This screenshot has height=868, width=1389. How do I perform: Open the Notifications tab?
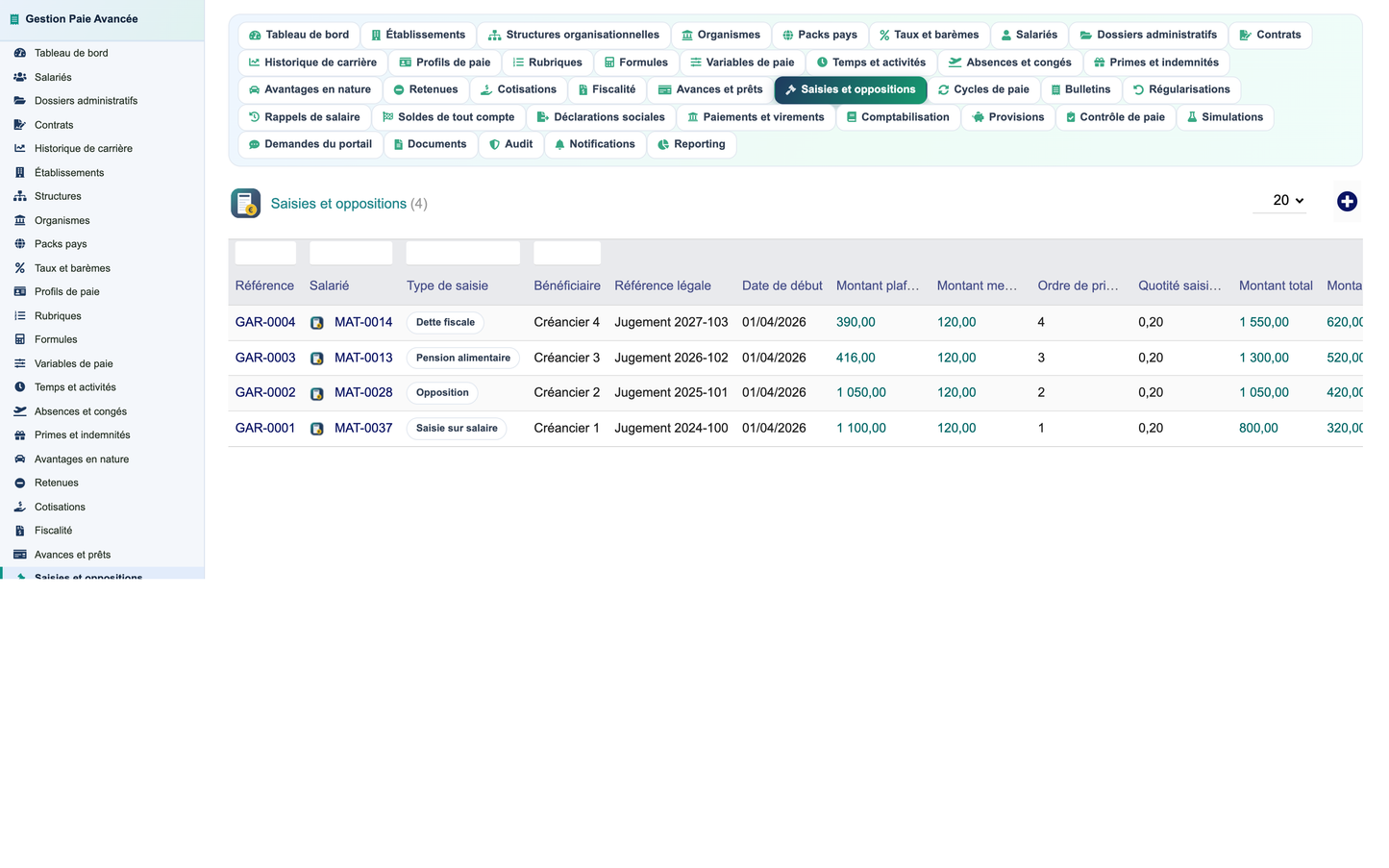[x=594, y=144]
